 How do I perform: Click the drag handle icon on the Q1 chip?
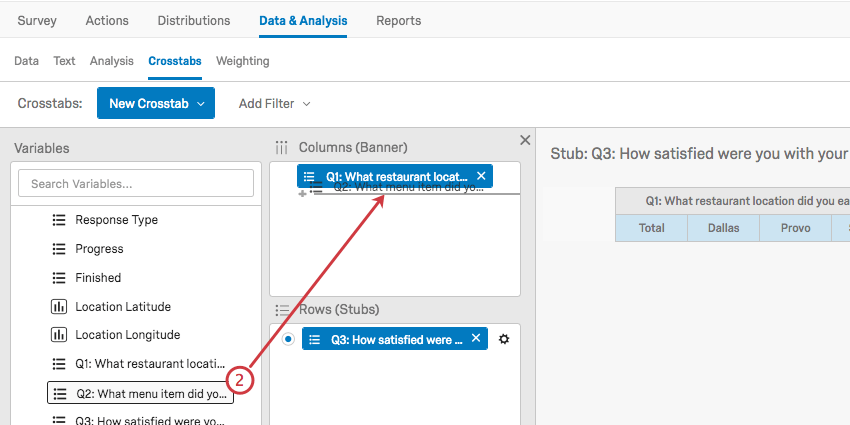coord(309,176)
